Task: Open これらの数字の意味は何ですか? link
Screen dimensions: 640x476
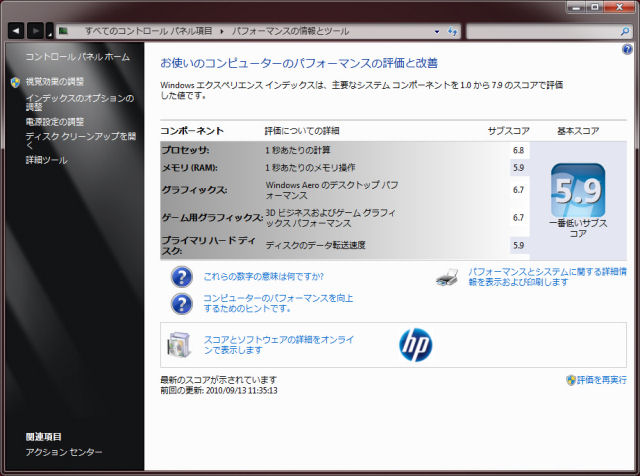Action: coord(264,277)
